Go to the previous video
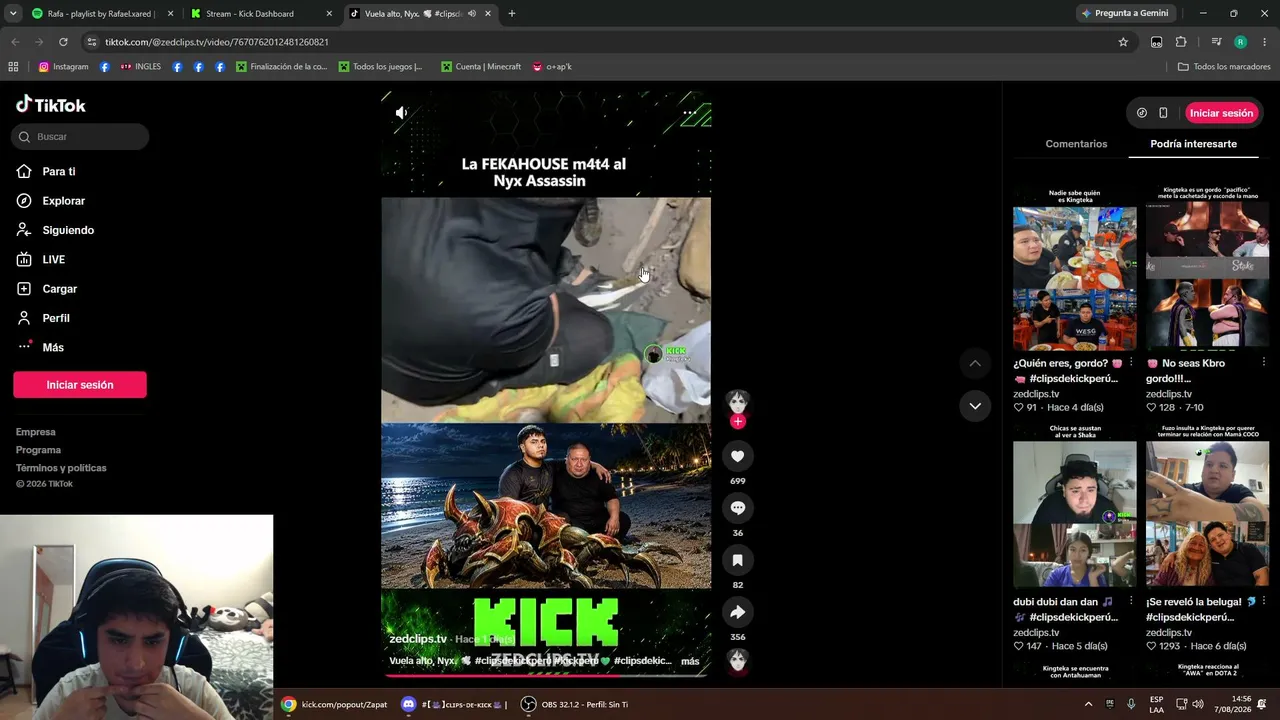 tap(975, 363)
